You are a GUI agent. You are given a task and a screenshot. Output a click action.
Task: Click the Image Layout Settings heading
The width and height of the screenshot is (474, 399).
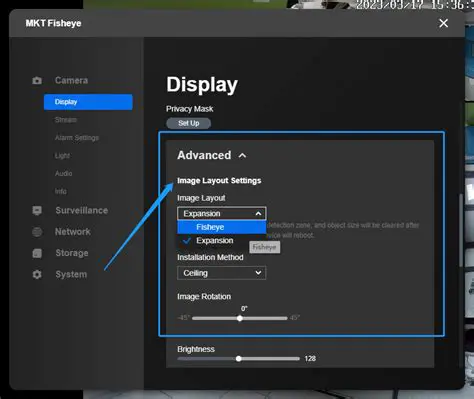tap(219, 181)
